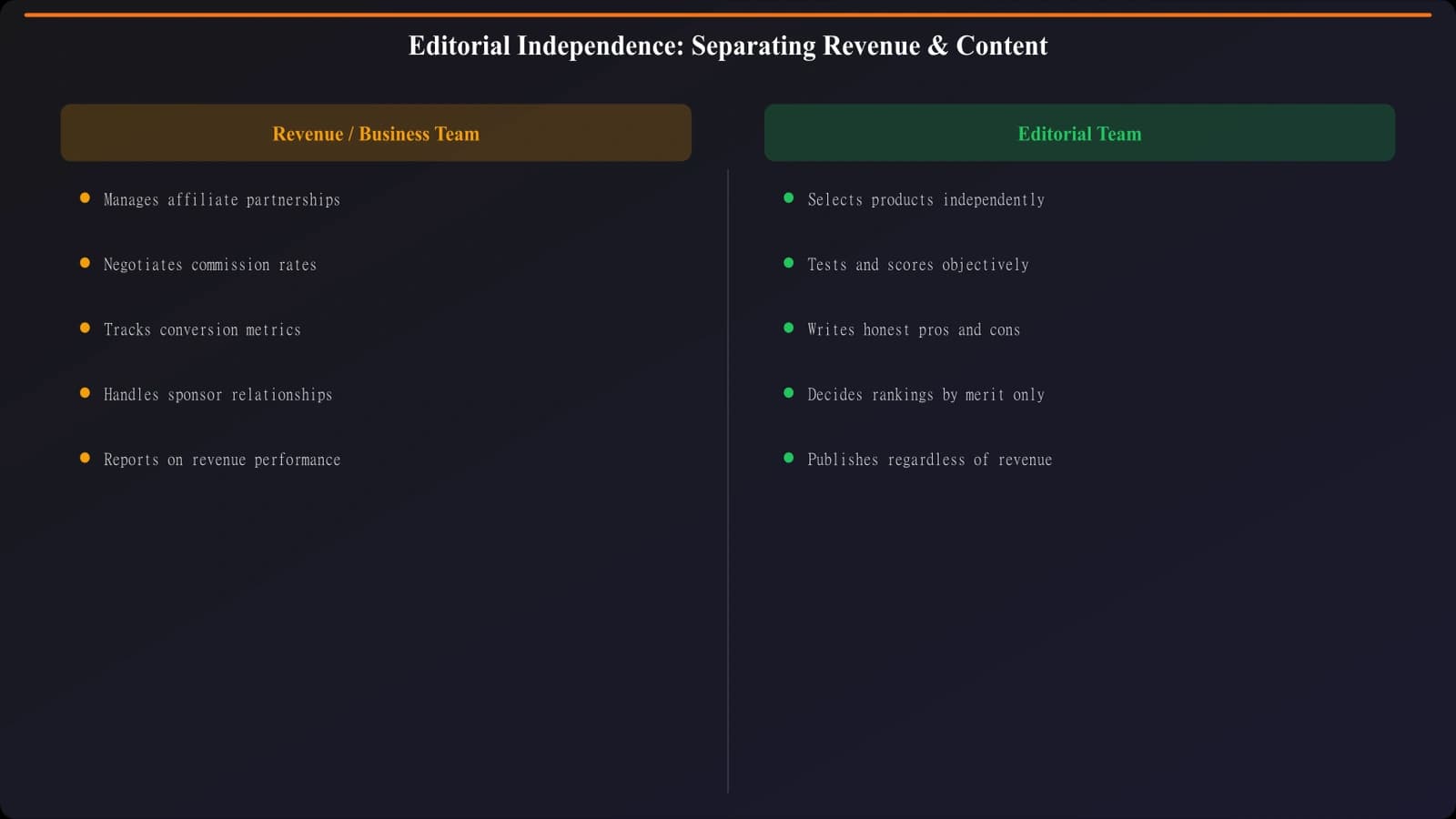Toggle the orange dot on "Reports on revenue performance"
Viewport: 1456px width, 819px height.
(85, 457)
